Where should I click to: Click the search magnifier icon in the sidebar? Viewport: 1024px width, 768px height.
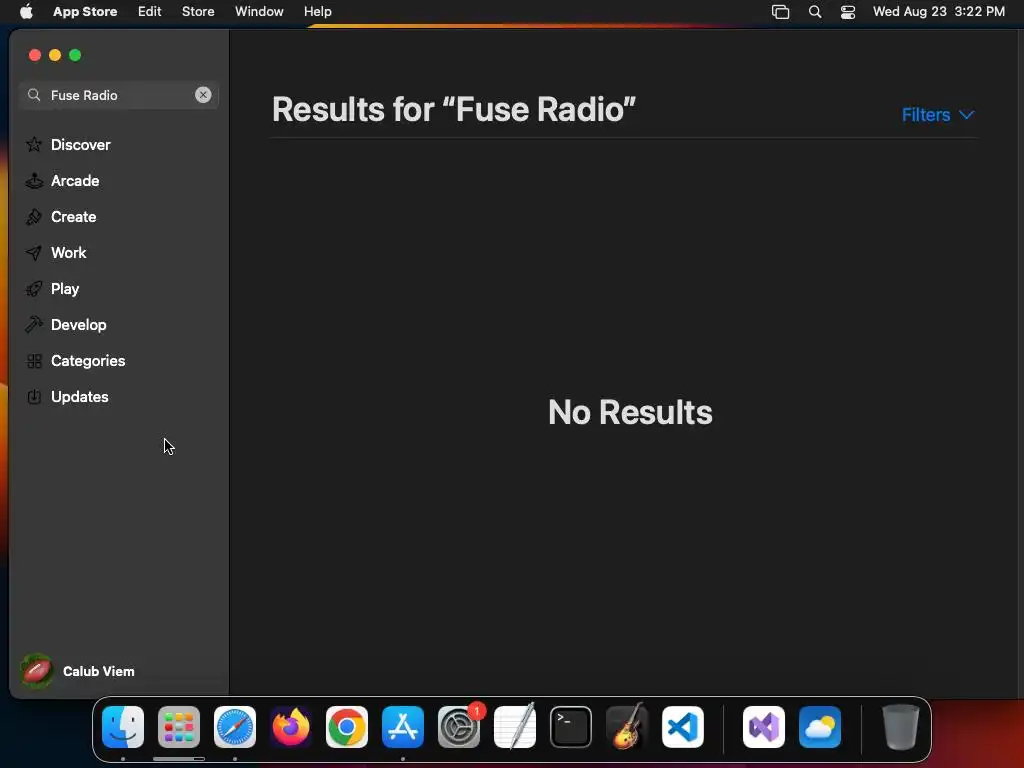point(34,95)
